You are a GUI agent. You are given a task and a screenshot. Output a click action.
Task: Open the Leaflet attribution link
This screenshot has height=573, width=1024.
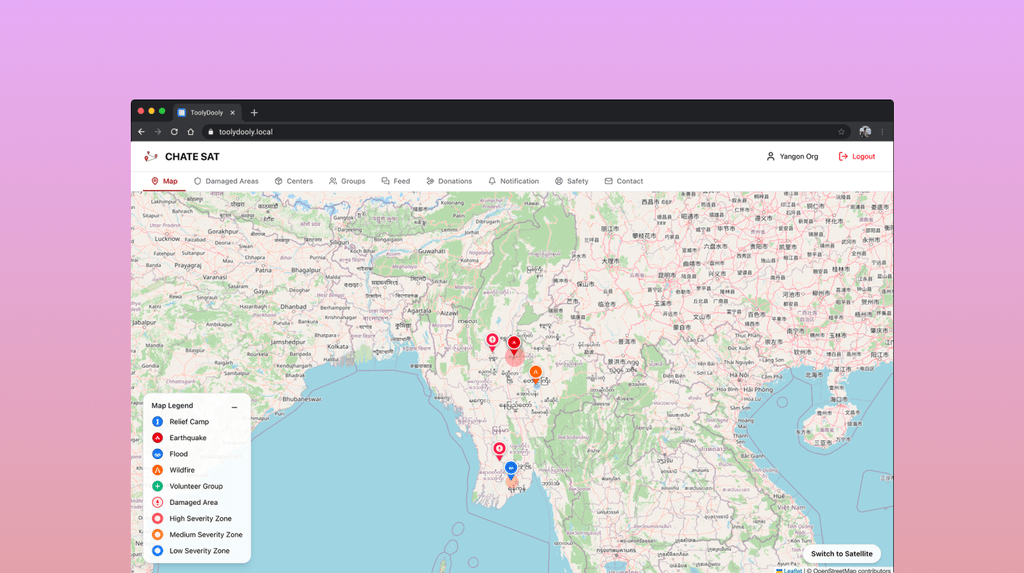792,570
